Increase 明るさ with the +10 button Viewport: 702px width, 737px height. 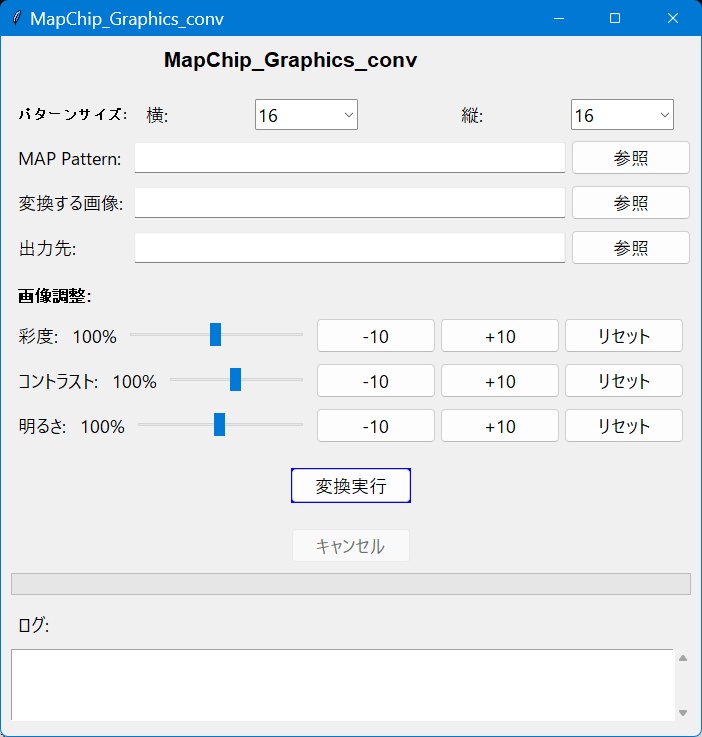(x=499, y=425)
